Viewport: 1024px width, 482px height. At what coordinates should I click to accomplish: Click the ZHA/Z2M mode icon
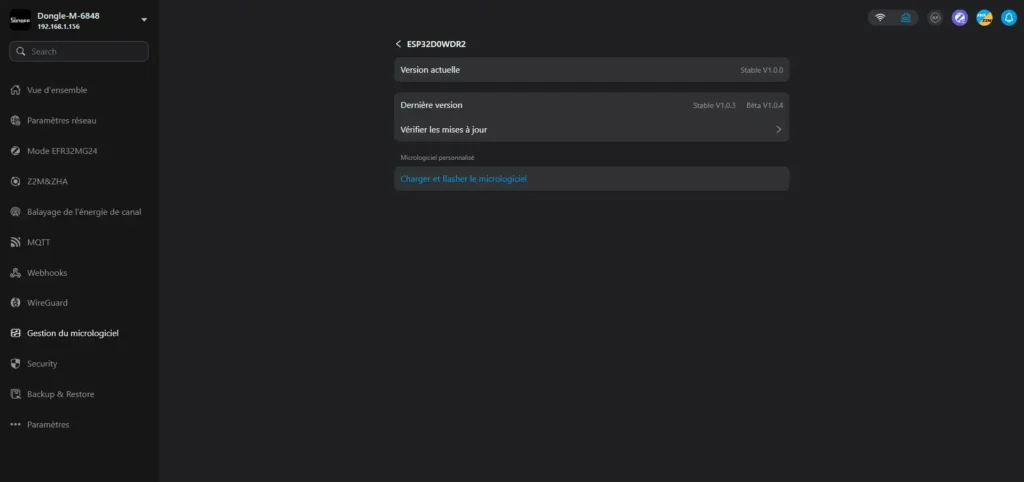click(x=984, y=18)
